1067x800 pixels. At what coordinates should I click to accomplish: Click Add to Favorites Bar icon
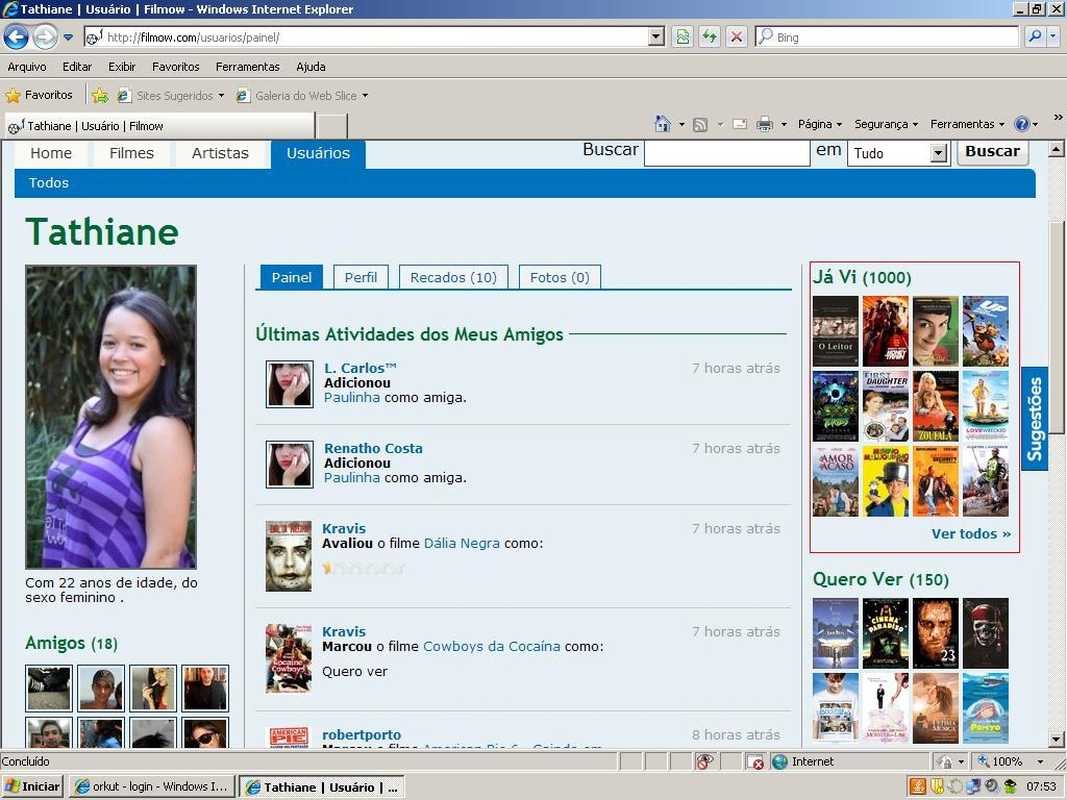[x=100, y=95]
